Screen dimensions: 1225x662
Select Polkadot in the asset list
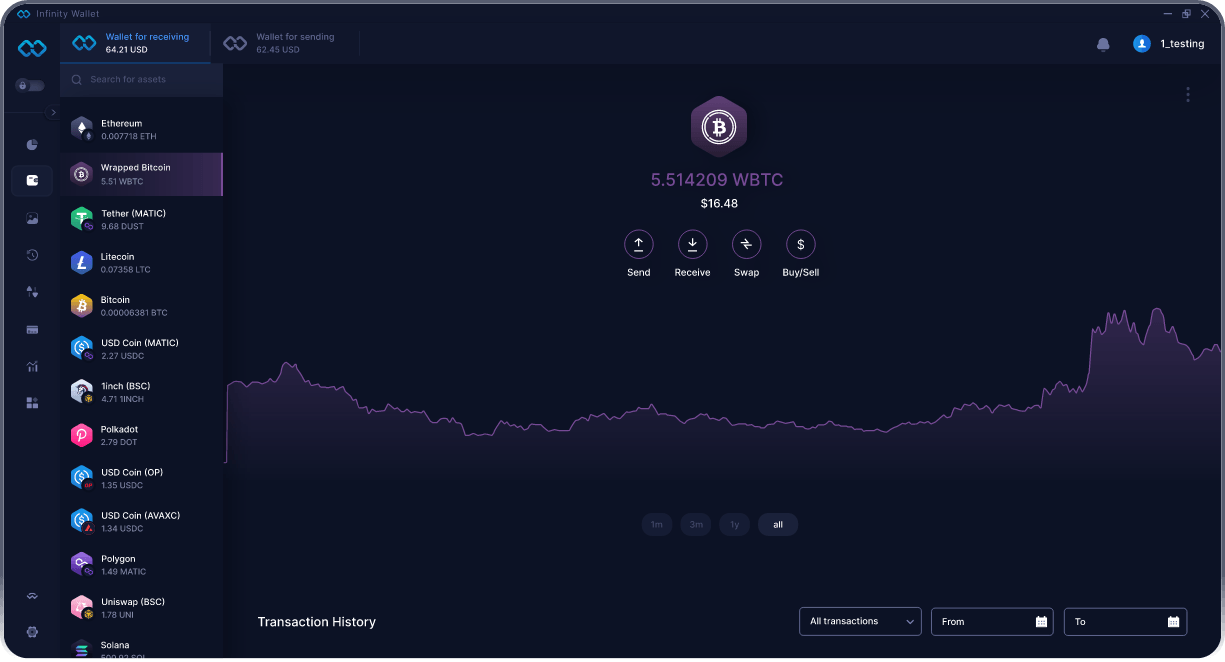[x=142, y=434]
